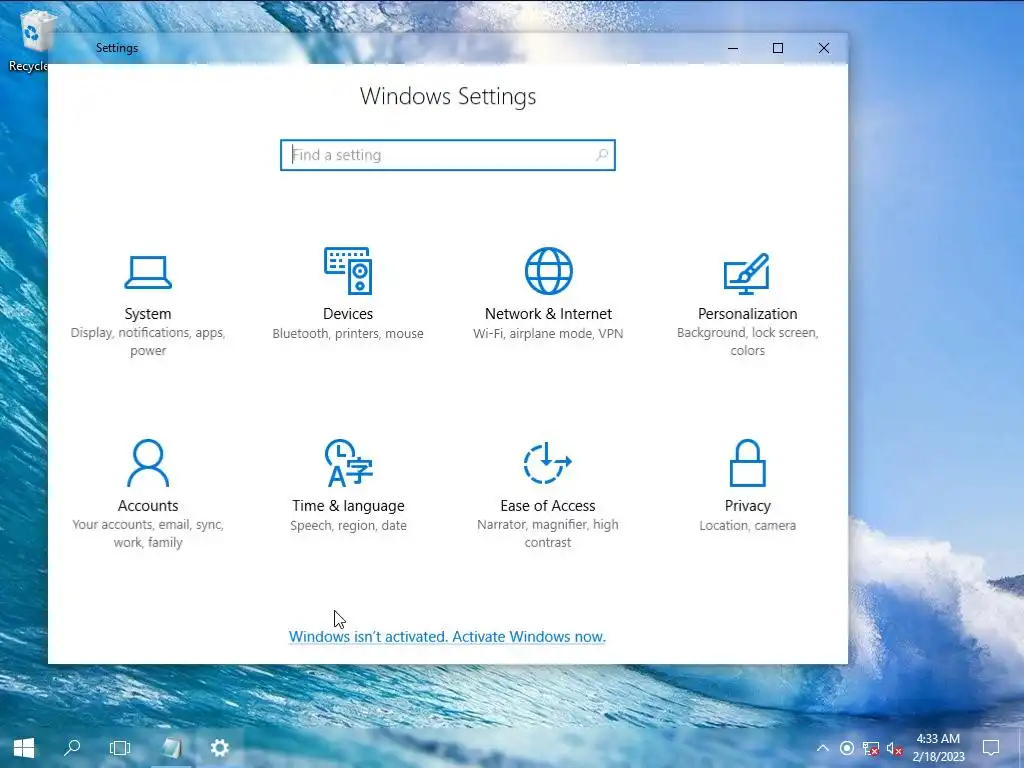Image resolution: width=1024 pixels, height=768 pixels.
Task: Click "Speech, region, date" description
Action: pos(348,525)
